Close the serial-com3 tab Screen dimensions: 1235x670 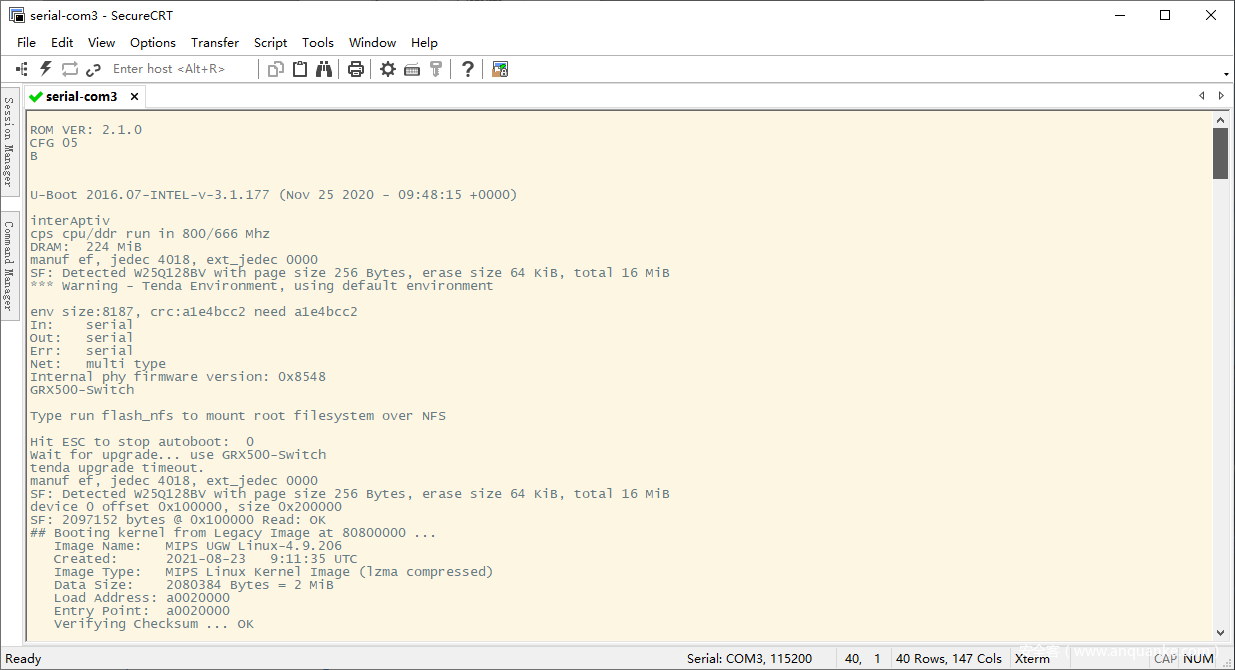(x=133, y=97)
